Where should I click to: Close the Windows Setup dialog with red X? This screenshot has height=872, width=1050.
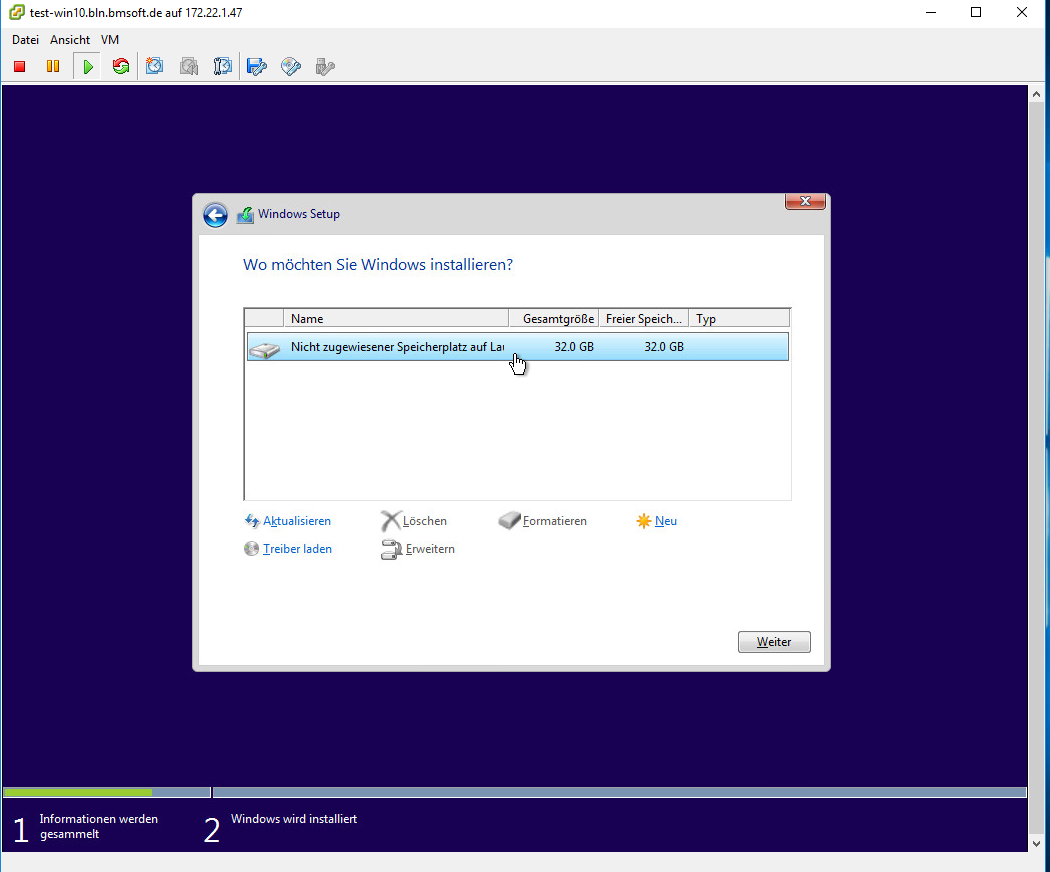[805, 201]
